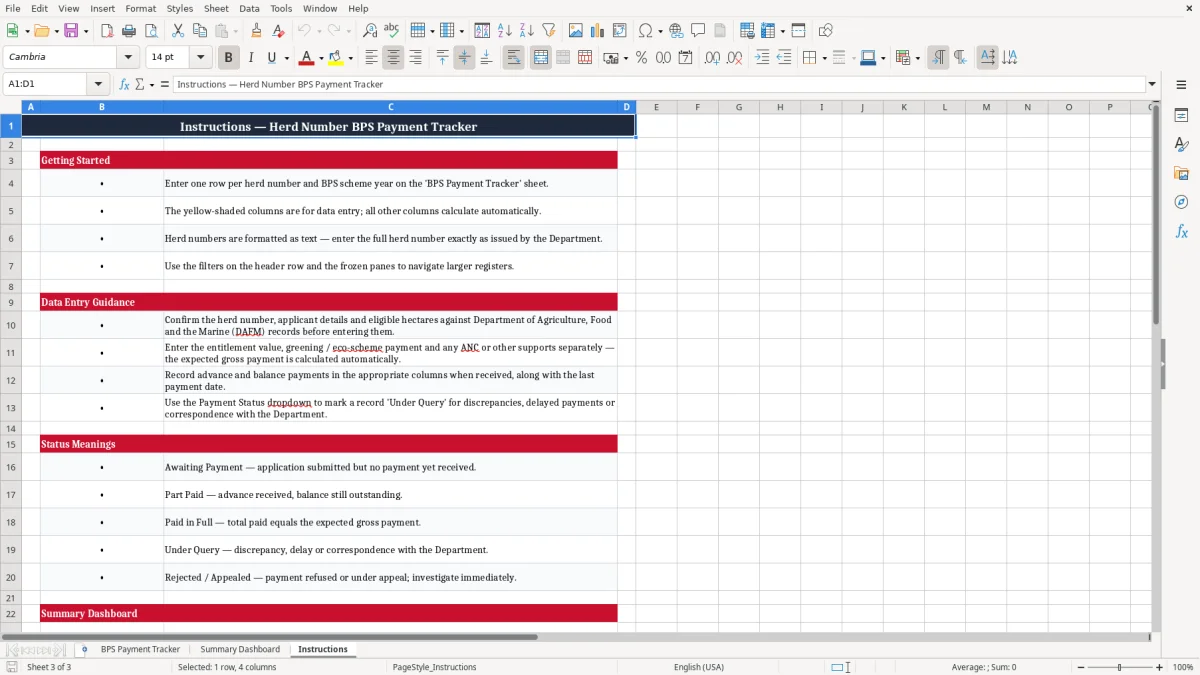
Task: Click the Insert Image icon
Action: point(576,31)
